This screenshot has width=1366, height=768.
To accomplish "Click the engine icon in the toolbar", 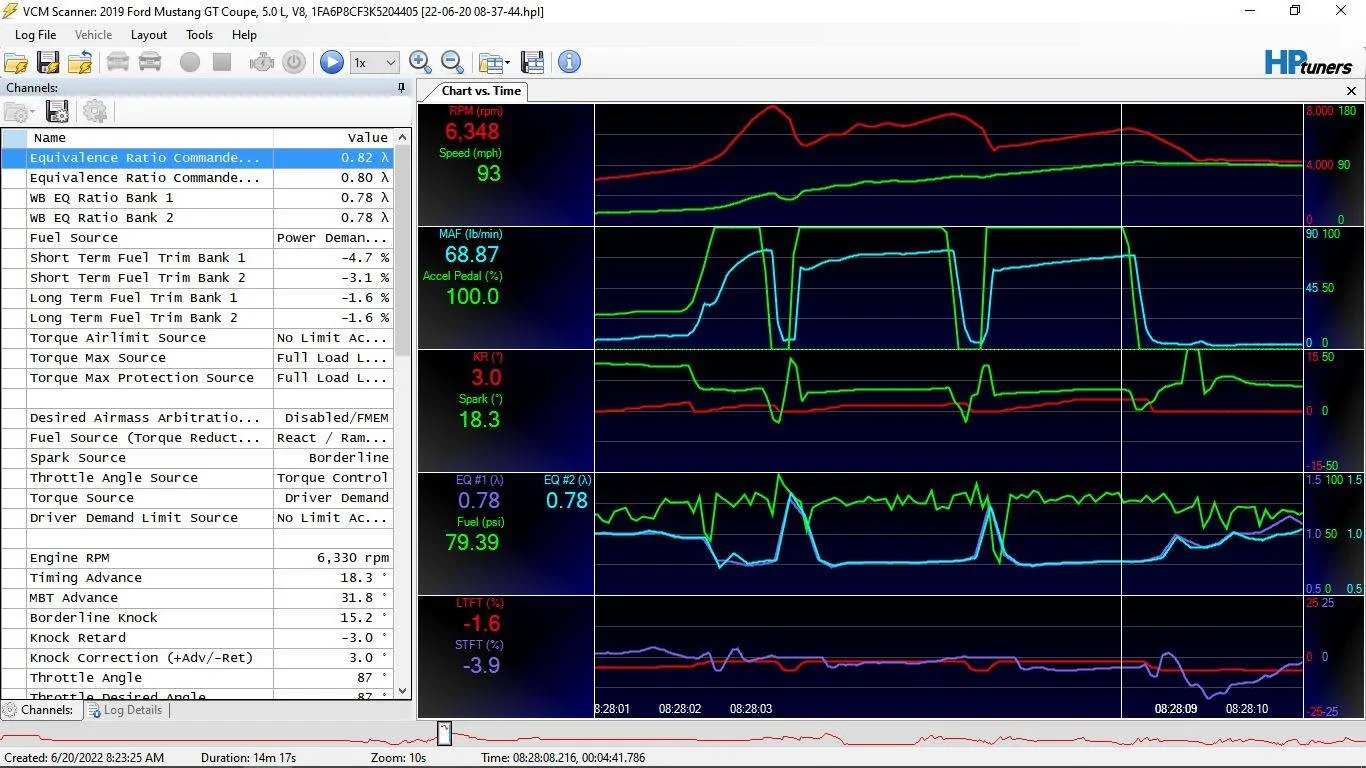I will pyautogui.click(x=262, y=62).
